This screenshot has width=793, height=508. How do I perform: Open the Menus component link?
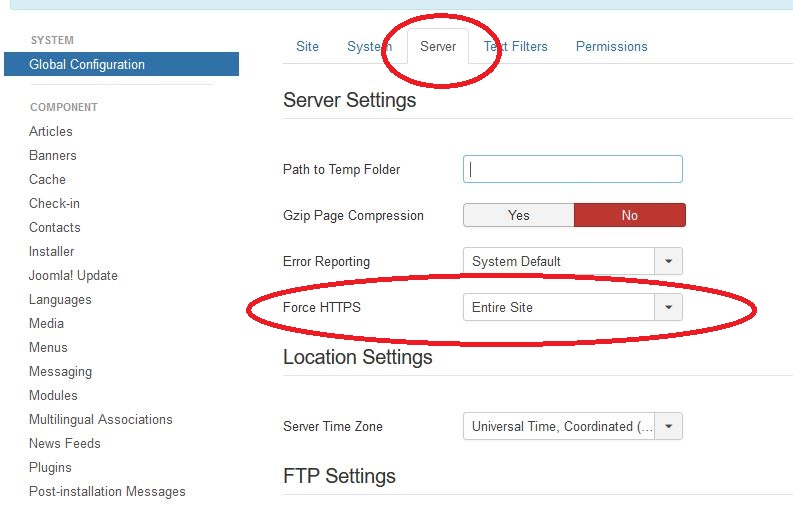[x=48, y=347]
